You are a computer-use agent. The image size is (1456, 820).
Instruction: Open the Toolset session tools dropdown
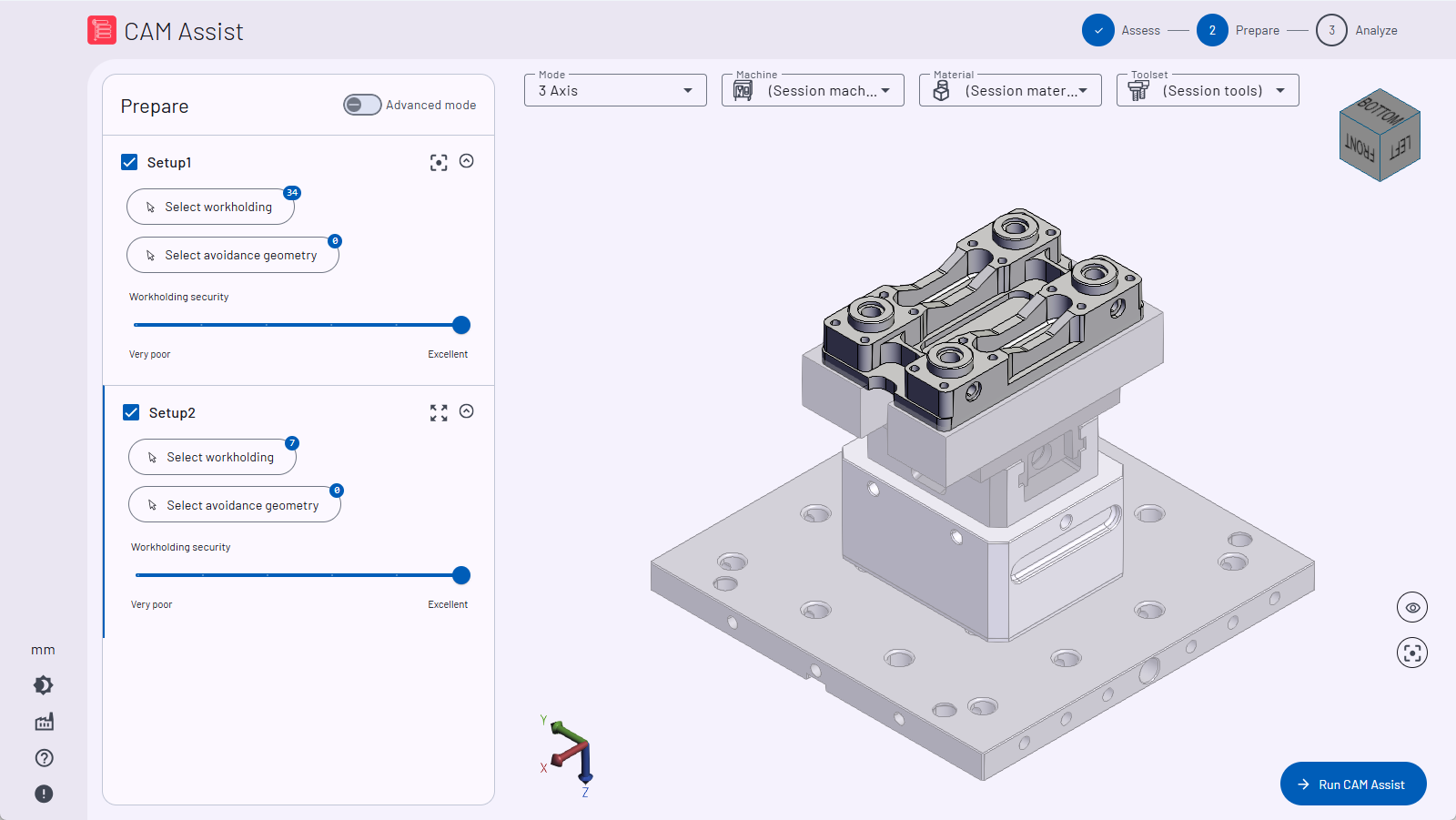click(1208, 90)
